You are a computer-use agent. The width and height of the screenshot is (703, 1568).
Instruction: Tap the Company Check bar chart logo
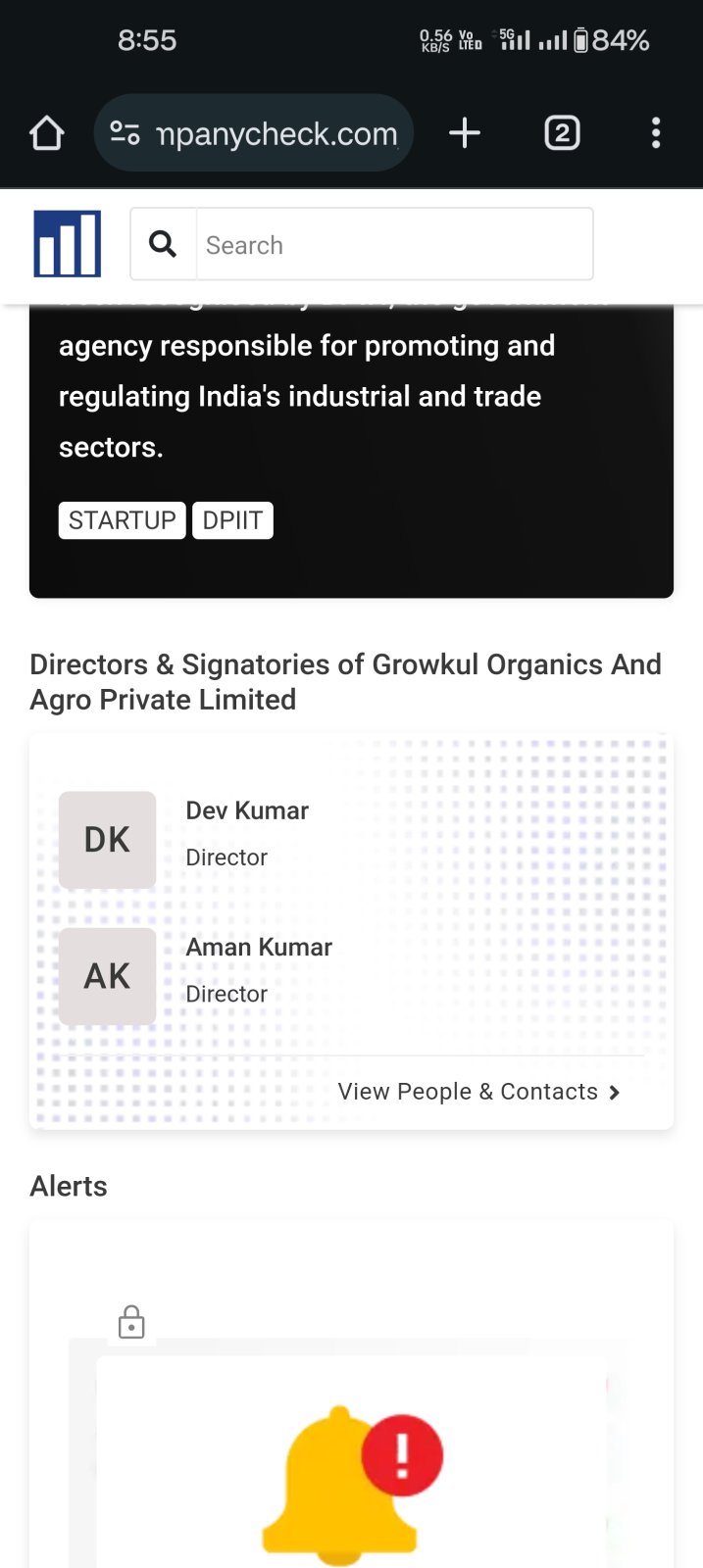click(67, 244)
